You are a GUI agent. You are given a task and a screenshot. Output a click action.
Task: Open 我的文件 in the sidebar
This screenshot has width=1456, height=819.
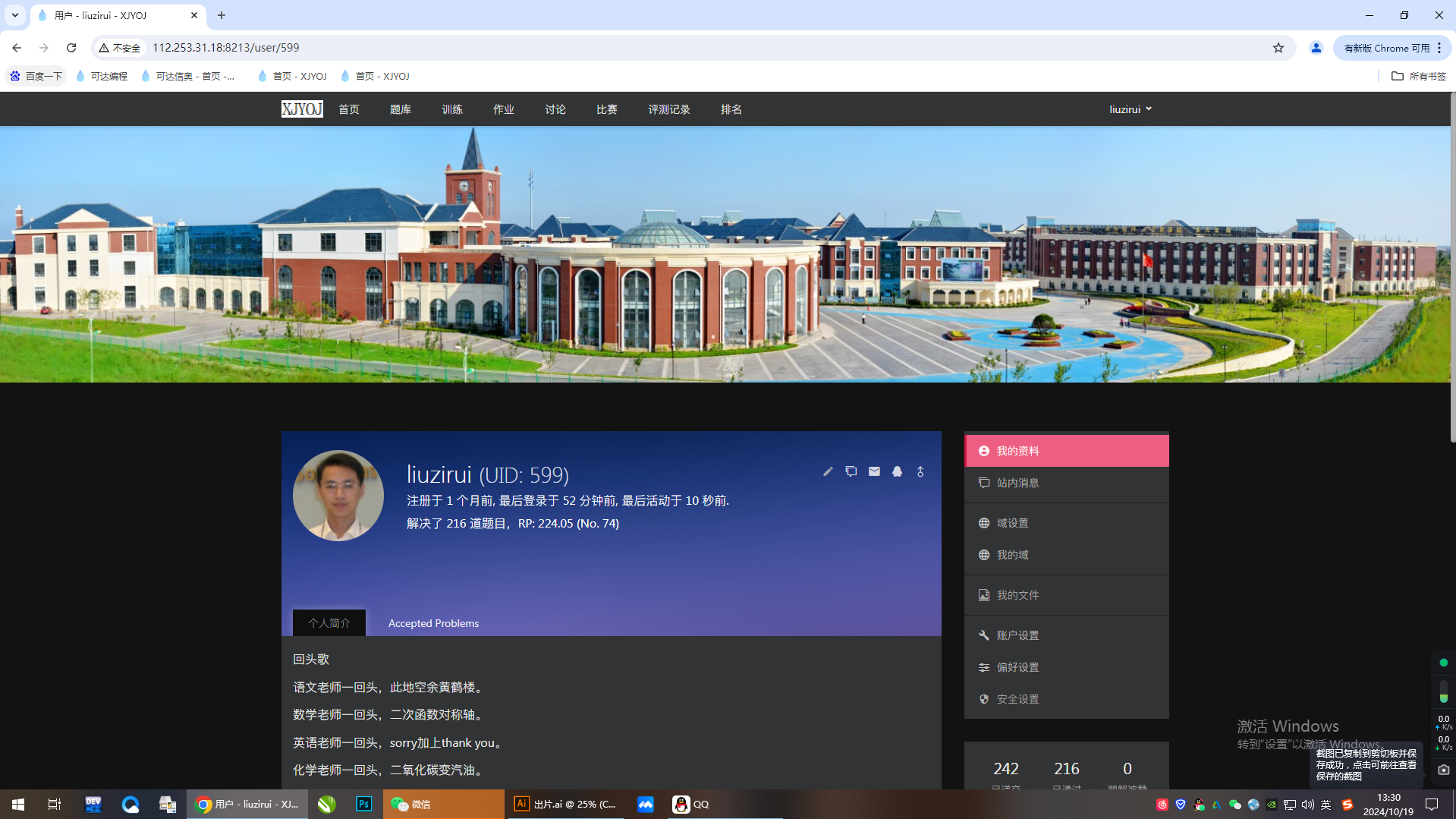(1067, 595)
